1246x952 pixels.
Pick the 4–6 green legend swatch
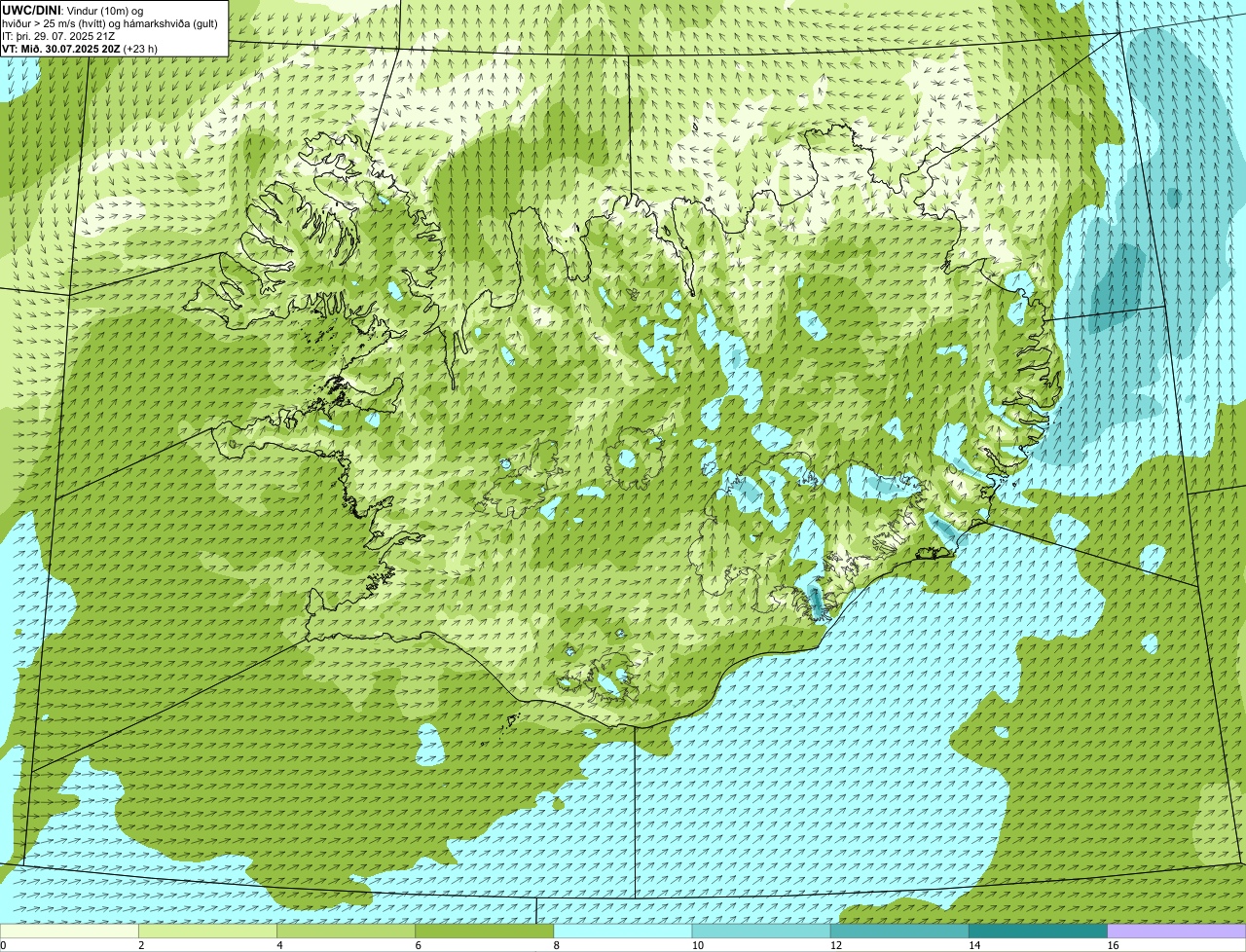coord(347,931)
